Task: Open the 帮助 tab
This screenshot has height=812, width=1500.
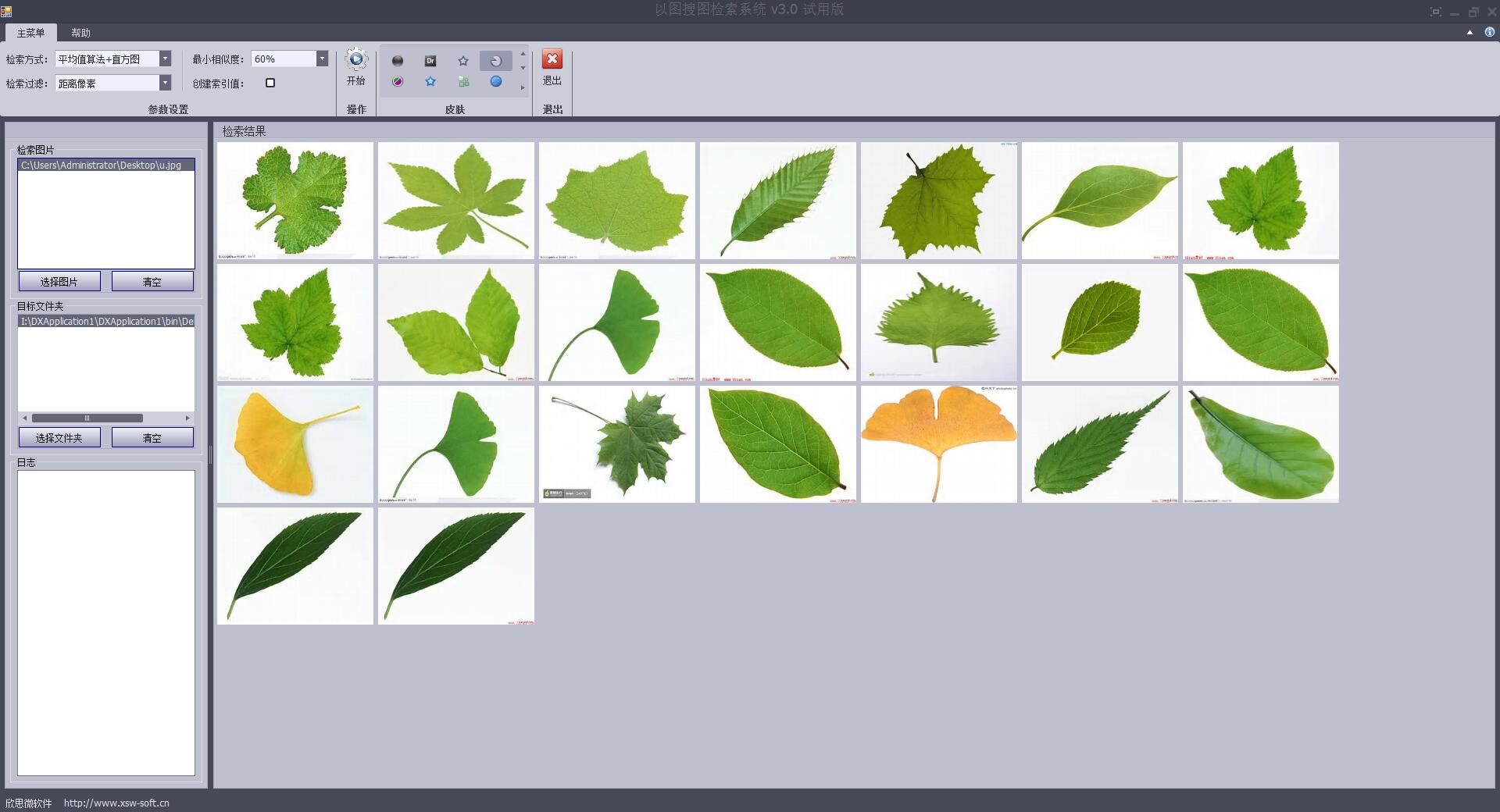Action: [x=80, y=33]
